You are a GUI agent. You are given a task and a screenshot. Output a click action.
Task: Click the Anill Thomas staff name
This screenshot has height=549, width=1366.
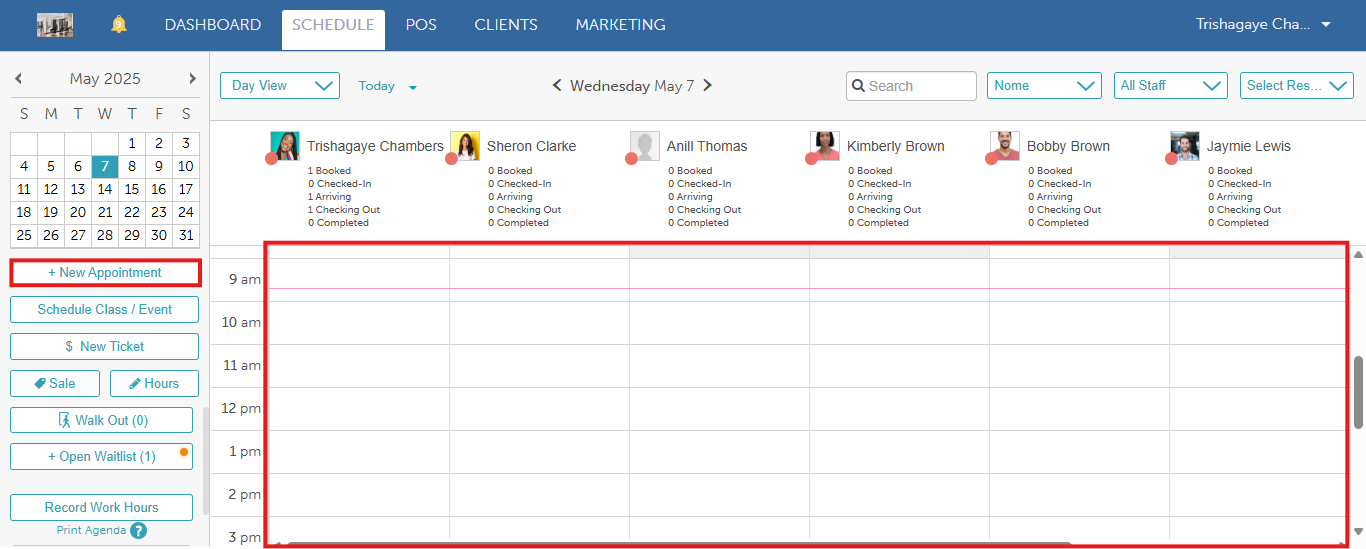tap(707, 146)
